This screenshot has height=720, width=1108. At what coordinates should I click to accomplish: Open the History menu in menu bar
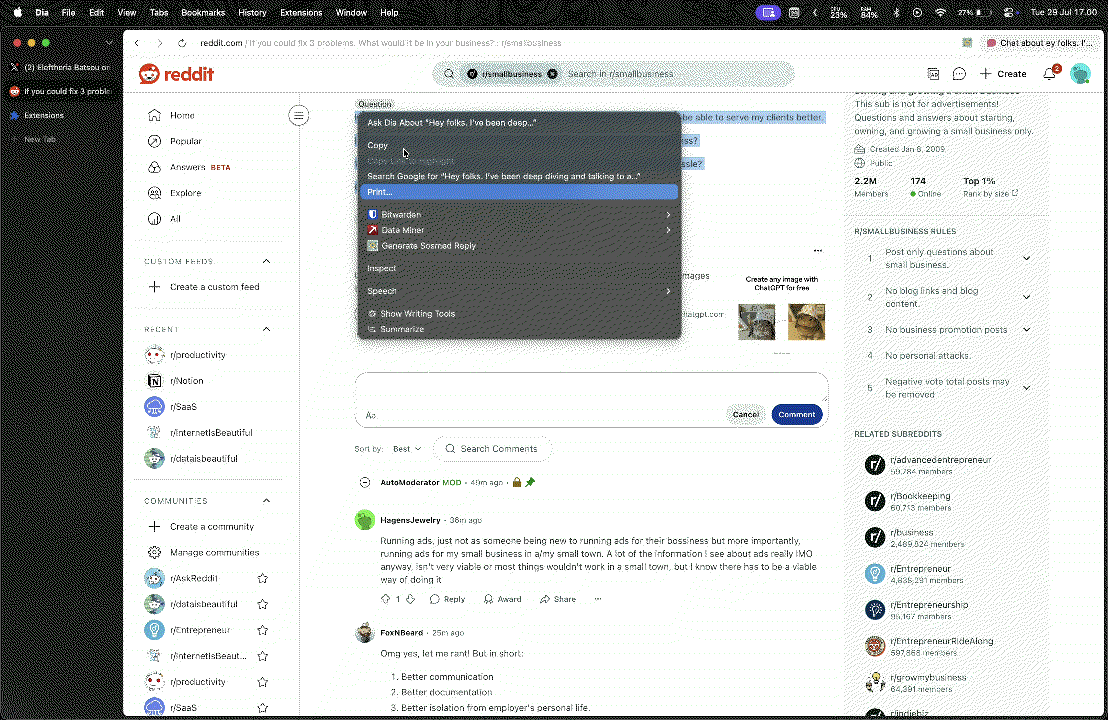[x=252, y=13]
